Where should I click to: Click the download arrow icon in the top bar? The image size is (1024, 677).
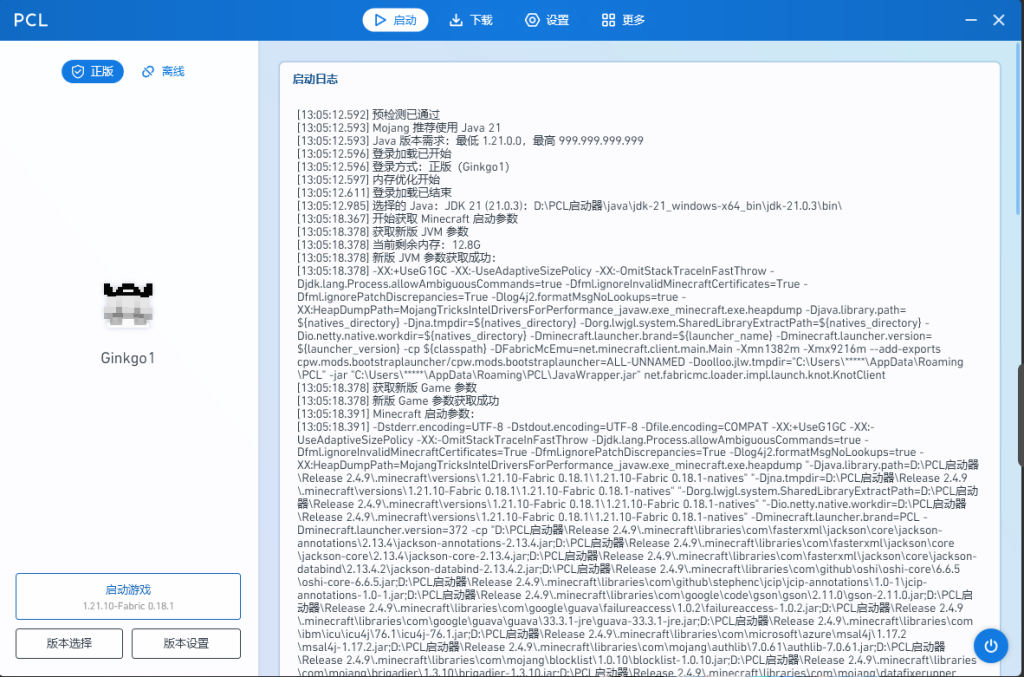coord(456,20)
